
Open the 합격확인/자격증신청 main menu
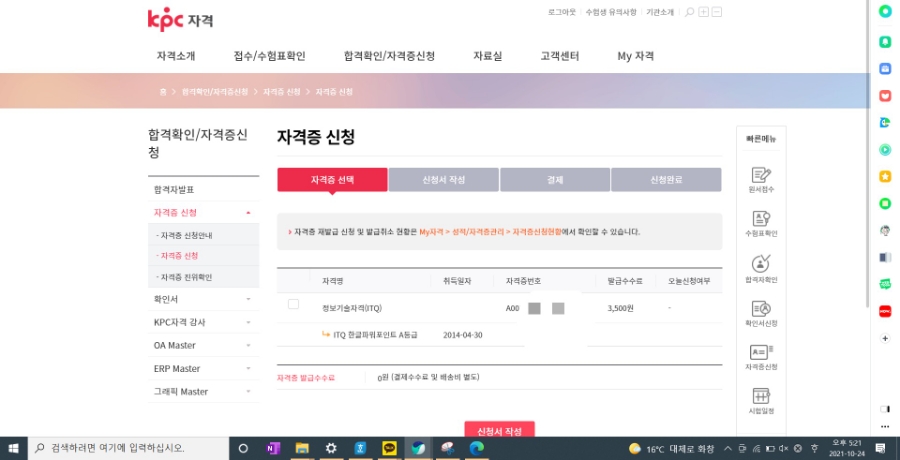click(389, 56)
